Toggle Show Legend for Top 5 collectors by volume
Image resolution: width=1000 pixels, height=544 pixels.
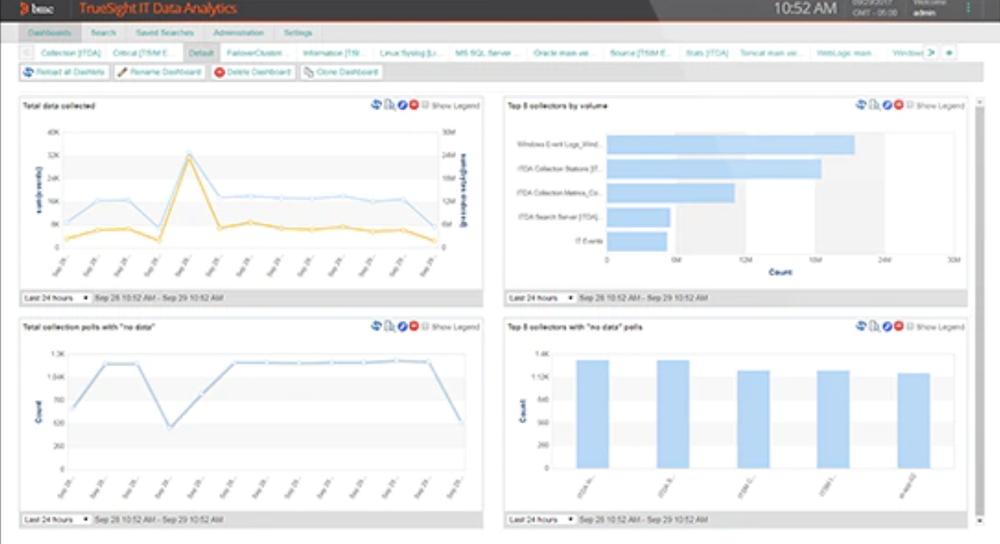tap(910, 105)
